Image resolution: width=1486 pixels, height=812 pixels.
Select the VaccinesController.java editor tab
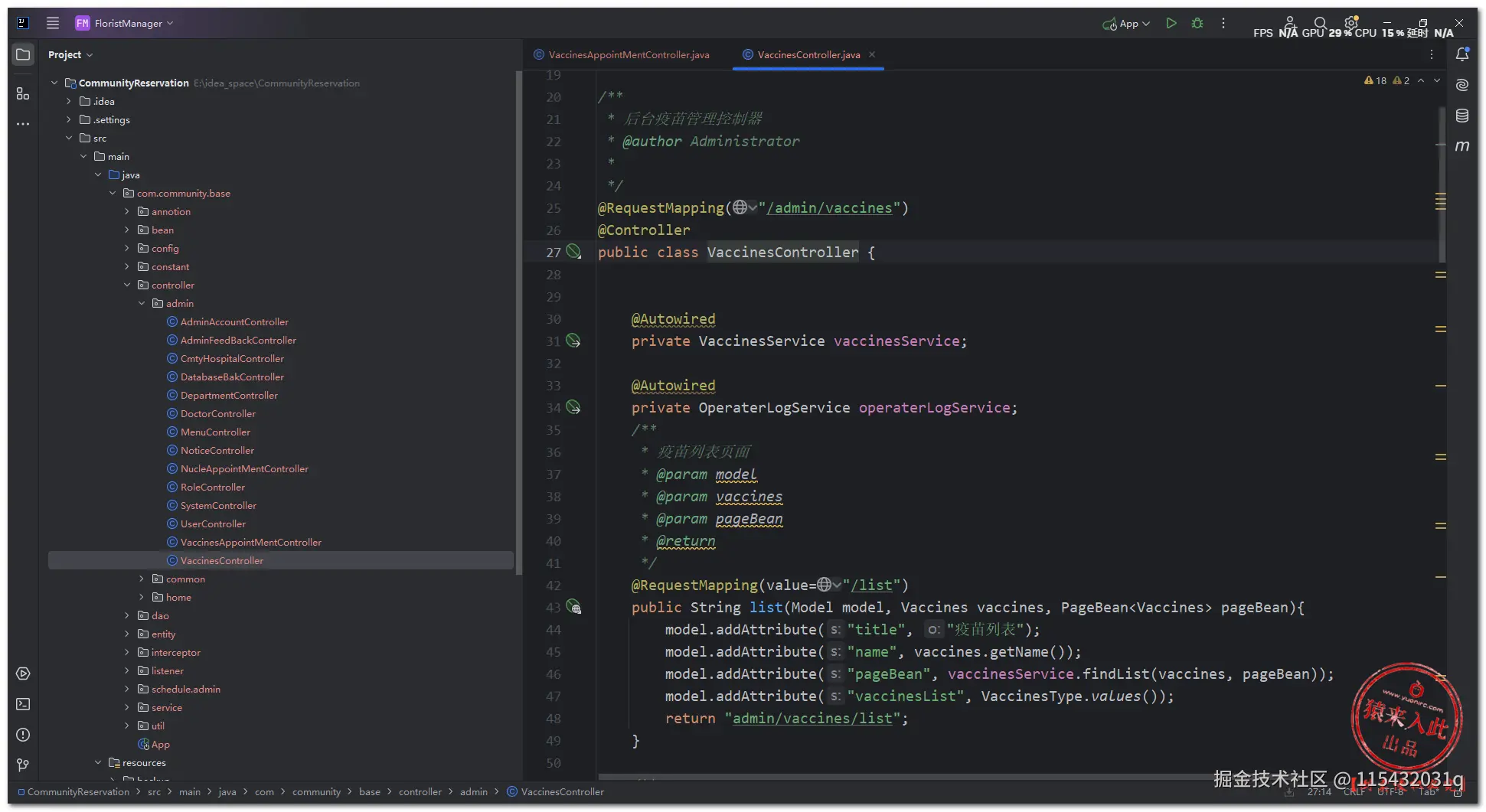[808, 54]
